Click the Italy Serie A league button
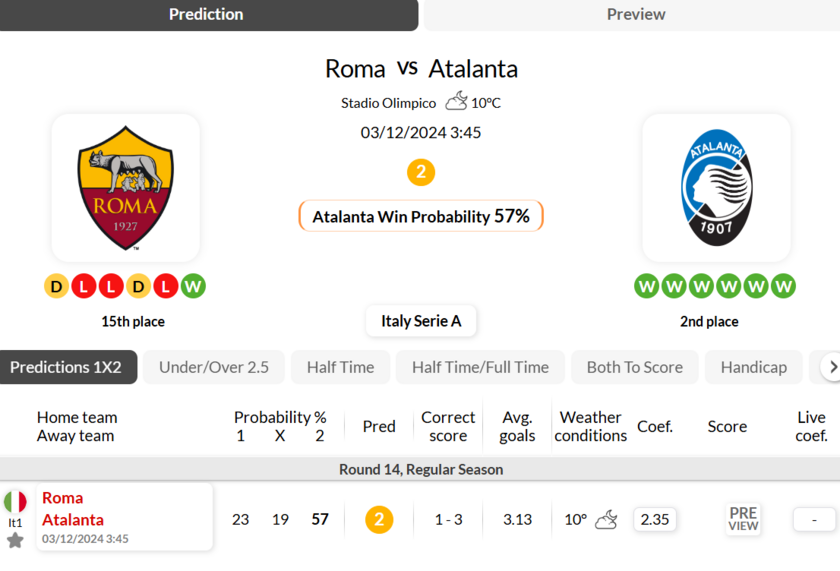The height and width of the screenshot is (571, 840). point(421,321)
